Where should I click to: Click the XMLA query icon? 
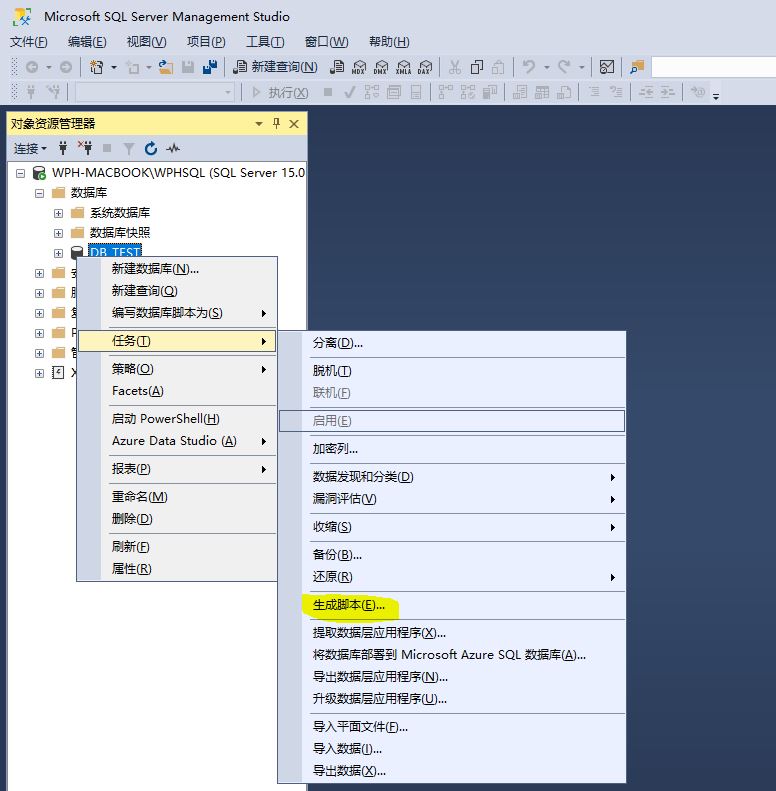pos(403,67)
